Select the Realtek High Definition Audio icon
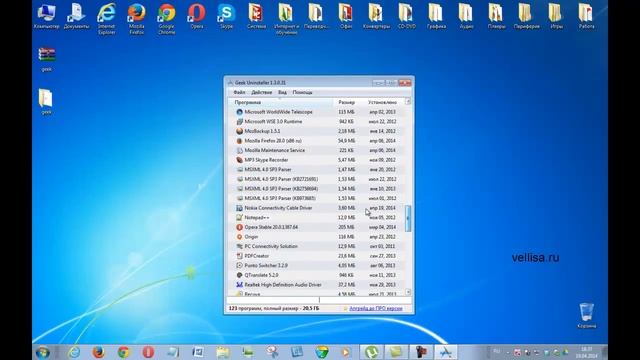640x360 pixels. 240,285
